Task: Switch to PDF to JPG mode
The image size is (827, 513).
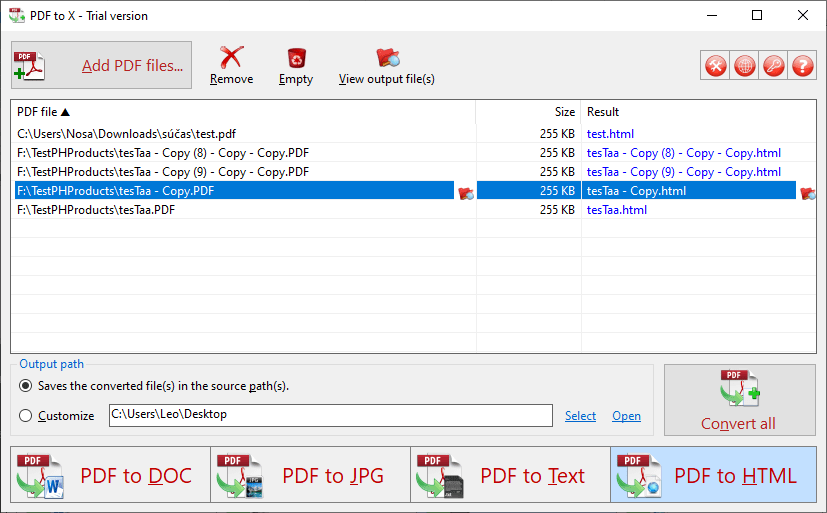Action: (x=310, y=475)
